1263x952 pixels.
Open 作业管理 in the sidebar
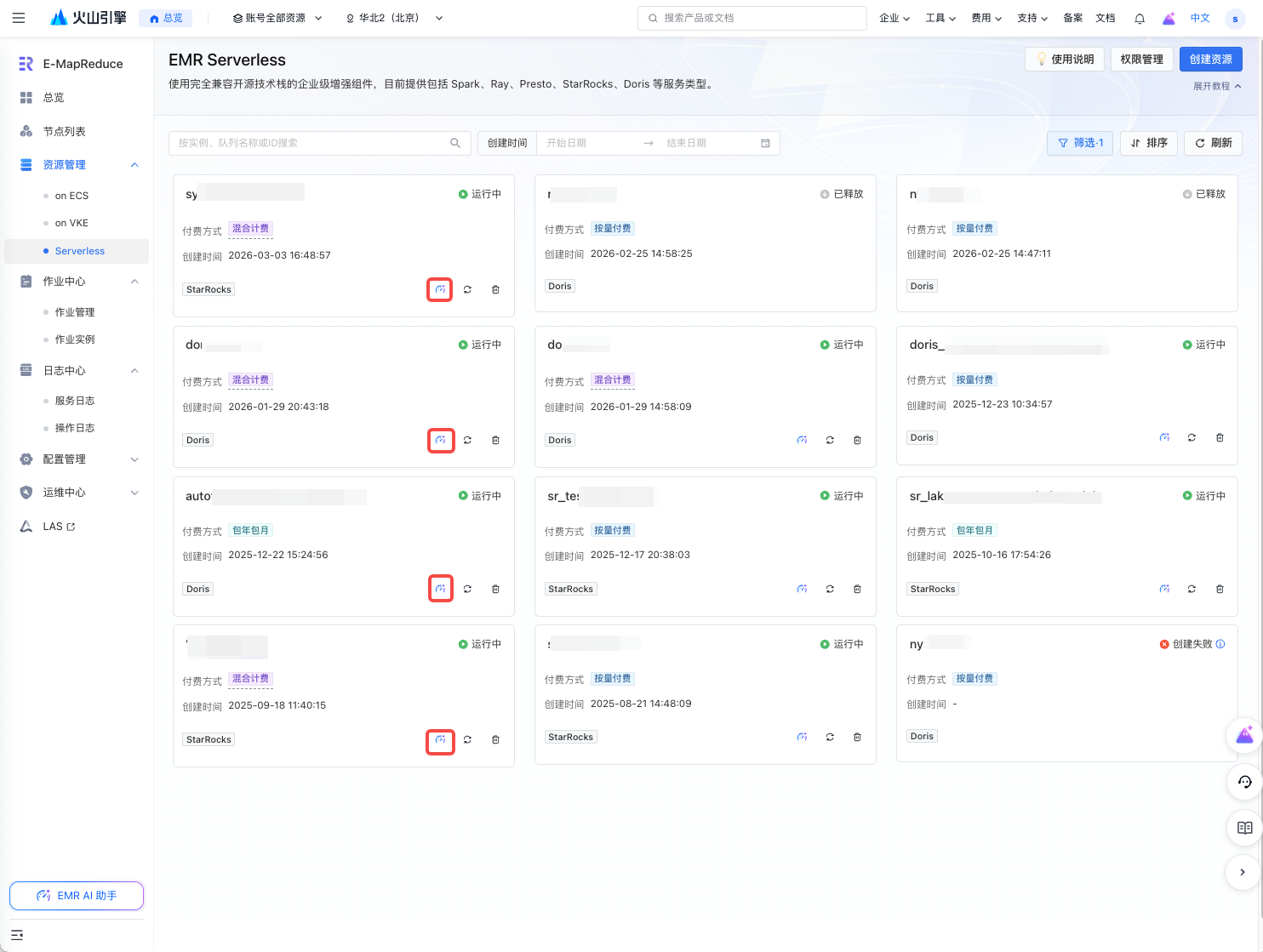click(x=77, y=312)
